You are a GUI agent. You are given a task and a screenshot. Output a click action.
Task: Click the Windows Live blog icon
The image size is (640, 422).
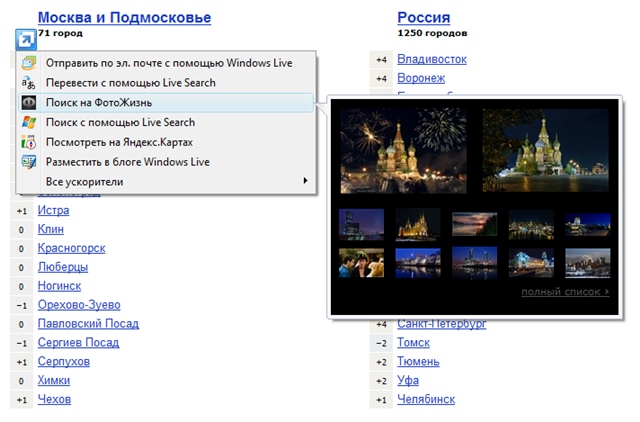click(29, 162)
